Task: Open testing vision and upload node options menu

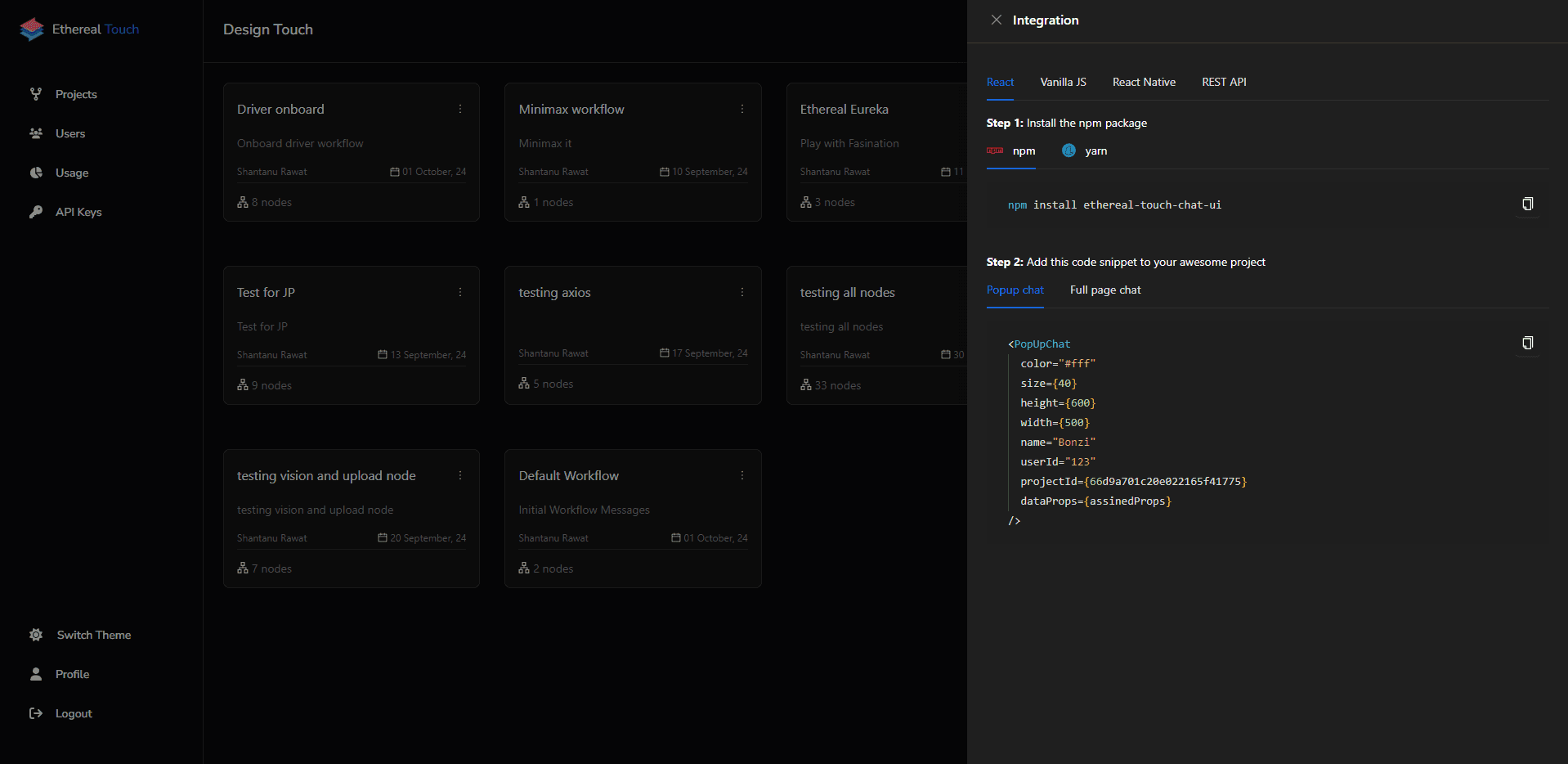Action: coord(460,475)
